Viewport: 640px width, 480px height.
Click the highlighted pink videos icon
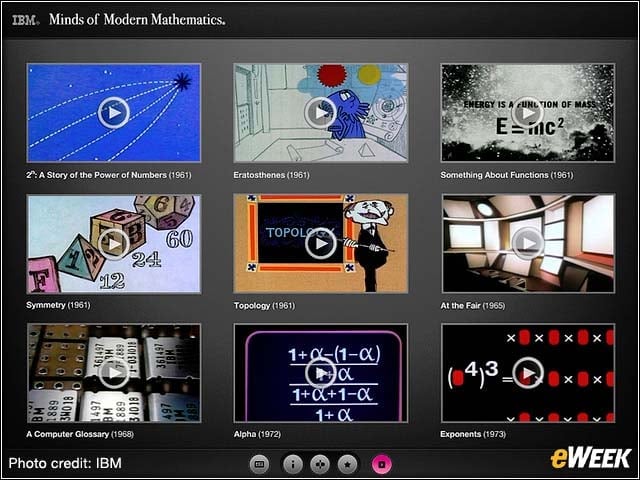pyautogui.click(x=382, y=464)
